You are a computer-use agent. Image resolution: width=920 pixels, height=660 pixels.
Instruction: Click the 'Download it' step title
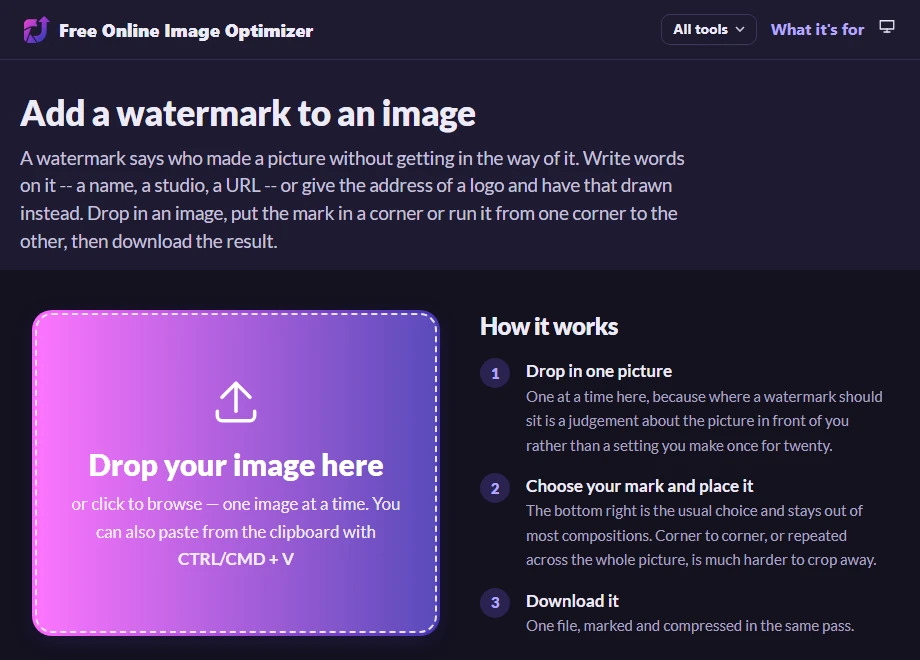pos(572,601)
